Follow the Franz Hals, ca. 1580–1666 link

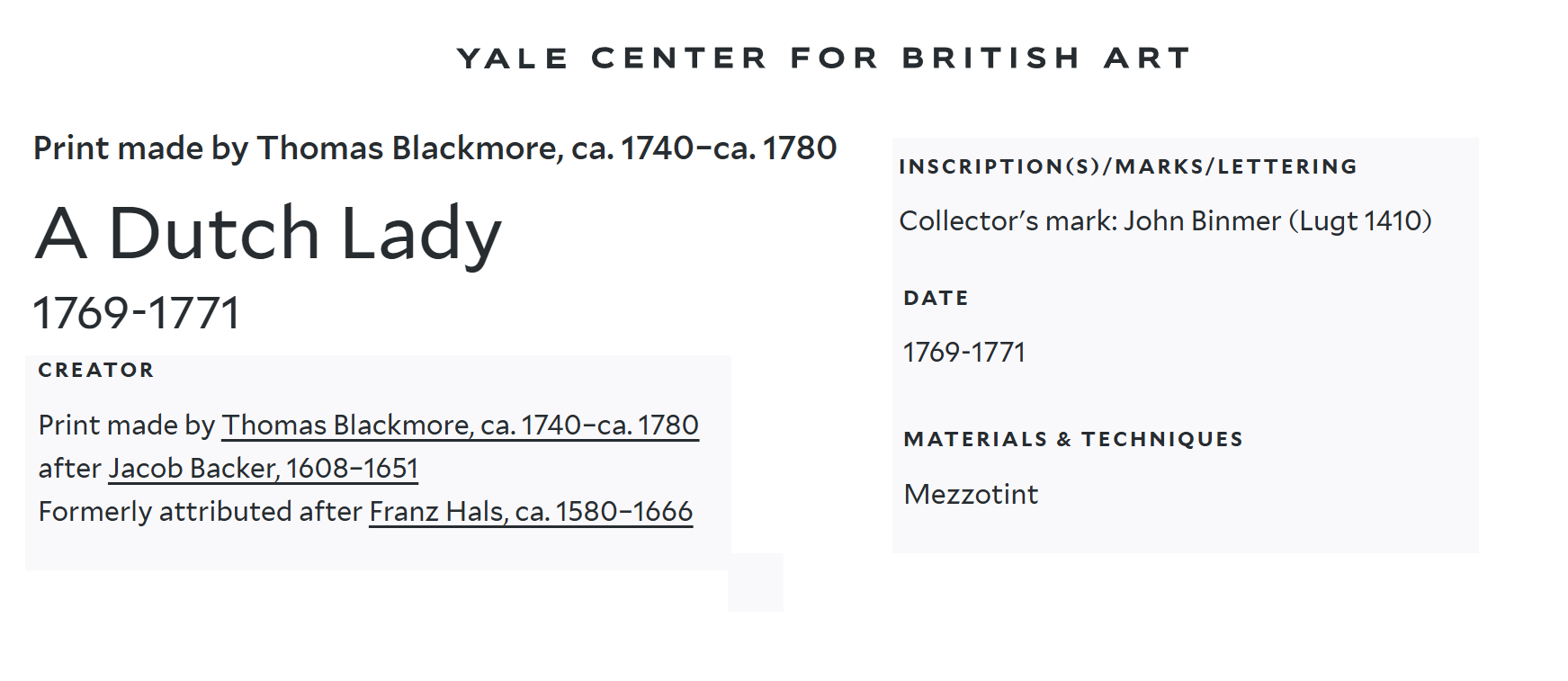tap(531, 511)
